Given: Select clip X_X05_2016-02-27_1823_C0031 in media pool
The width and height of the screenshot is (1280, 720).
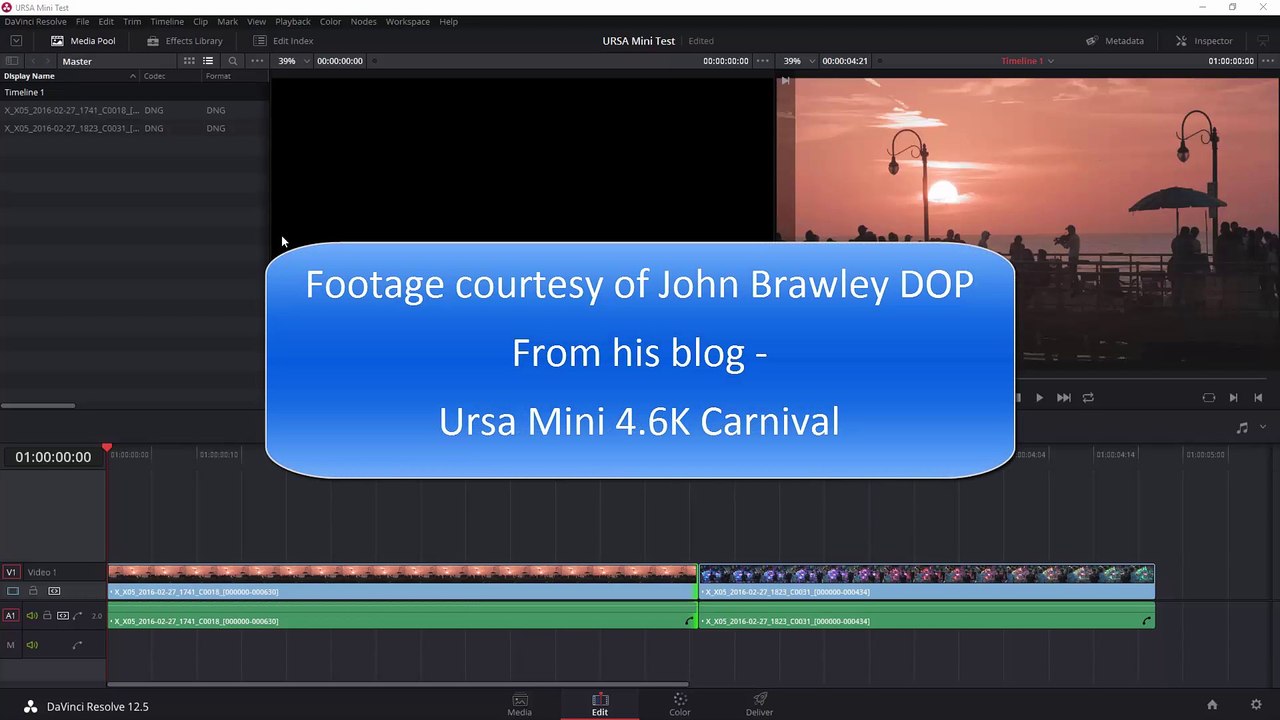Looking at the screenshot, I should [134, 128].
